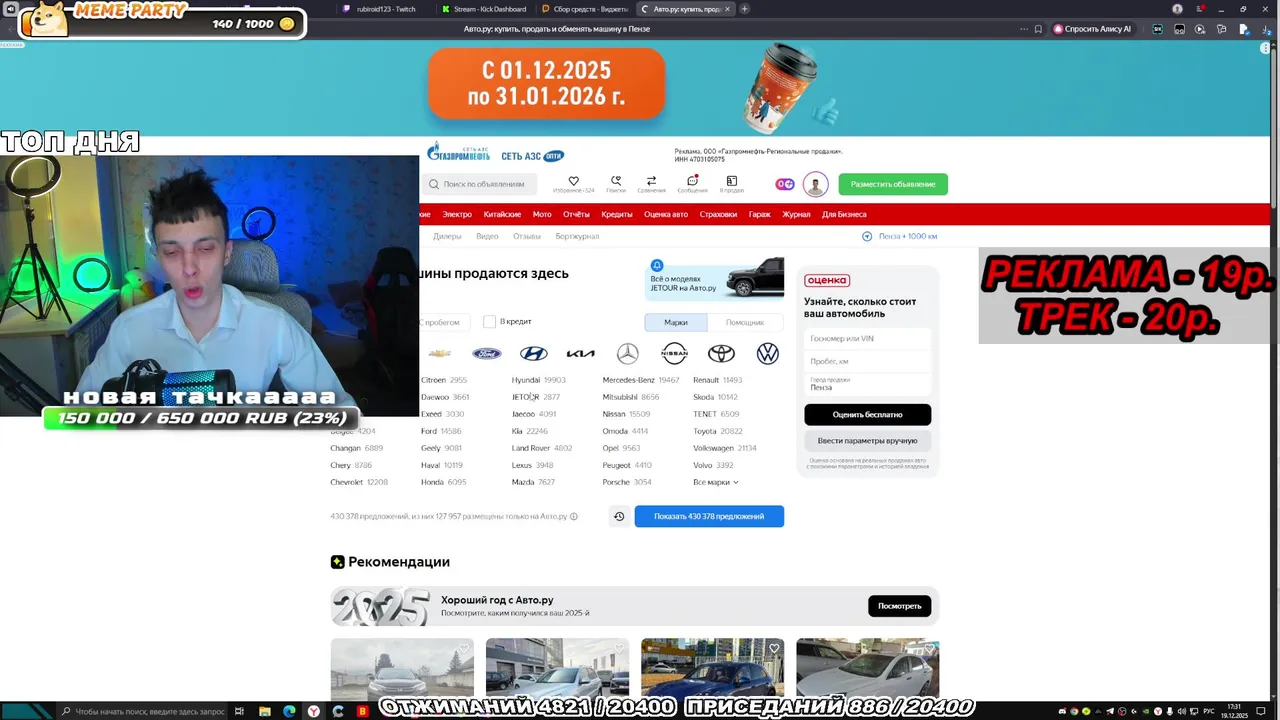Viewport: 1280px width, 720px height.
Task: Click the Mercedes-Benz brand logo
Action: click(627, 353)
